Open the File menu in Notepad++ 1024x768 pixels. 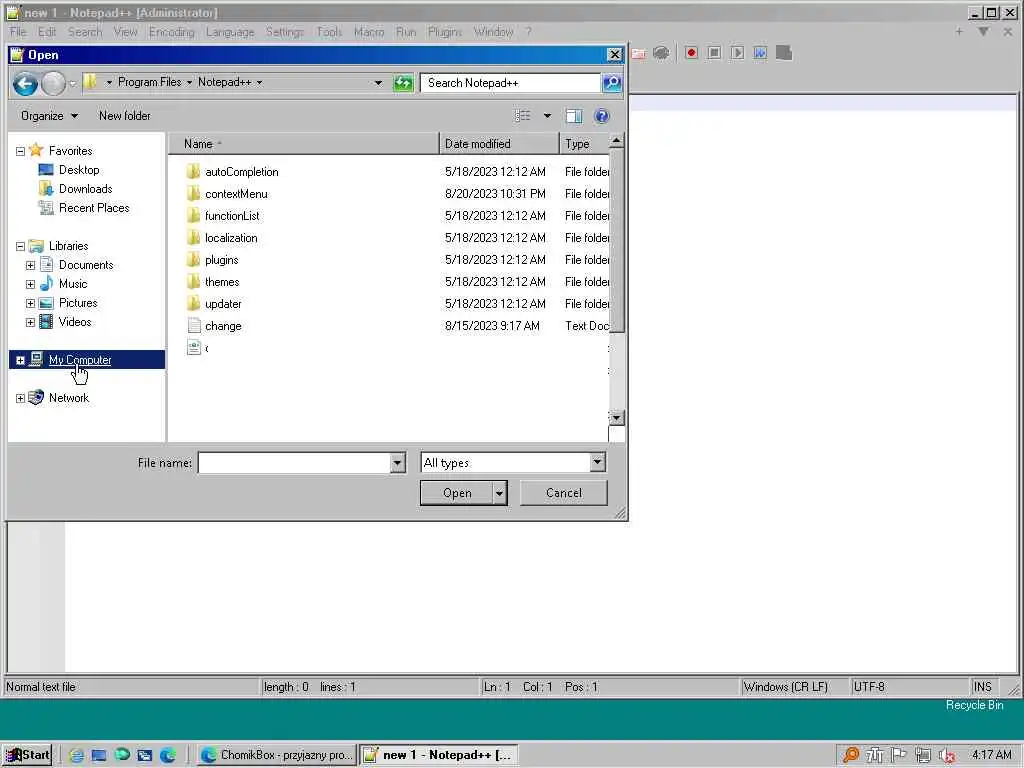point(18,32)
